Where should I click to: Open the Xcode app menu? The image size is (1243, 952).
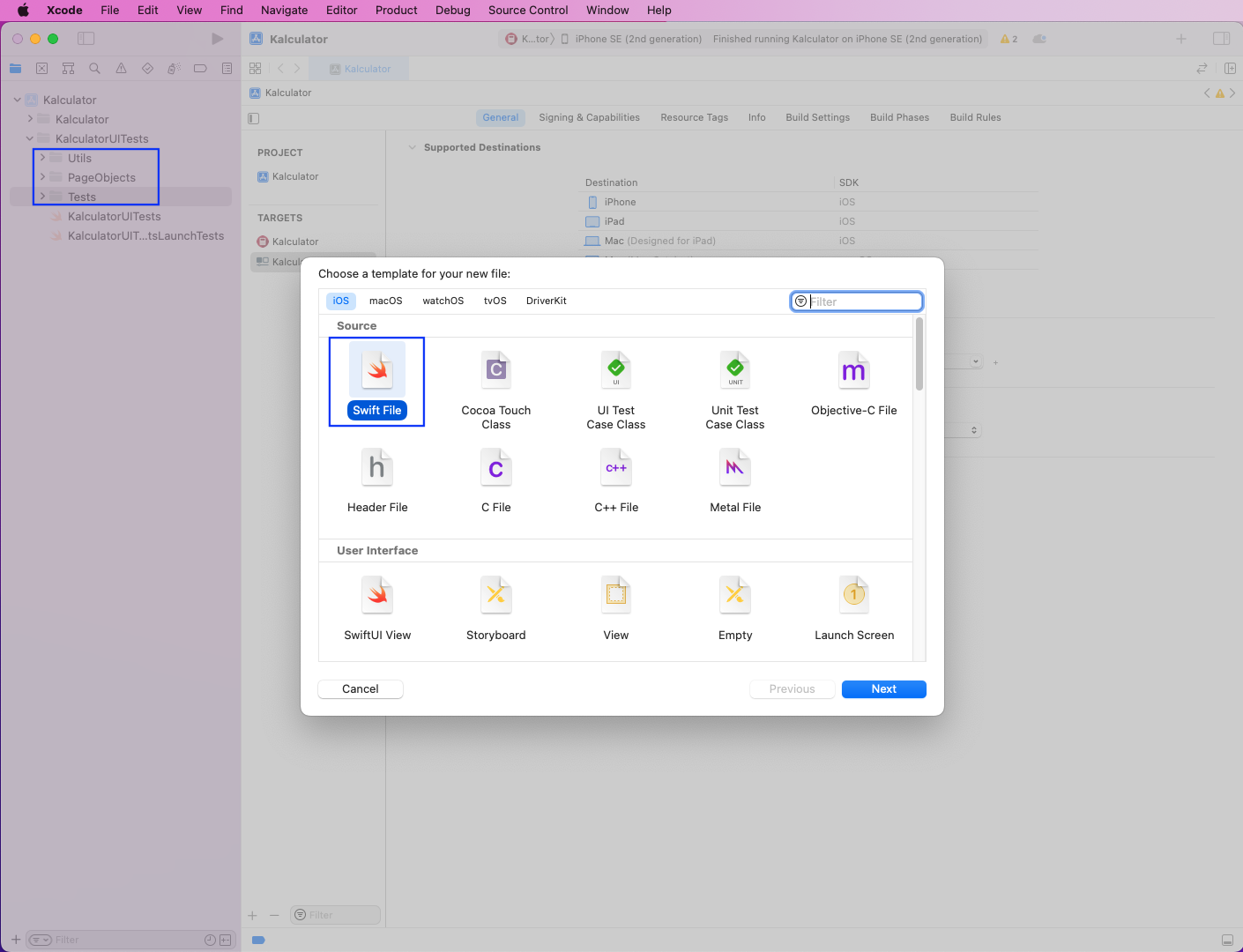tap(64, 11)
